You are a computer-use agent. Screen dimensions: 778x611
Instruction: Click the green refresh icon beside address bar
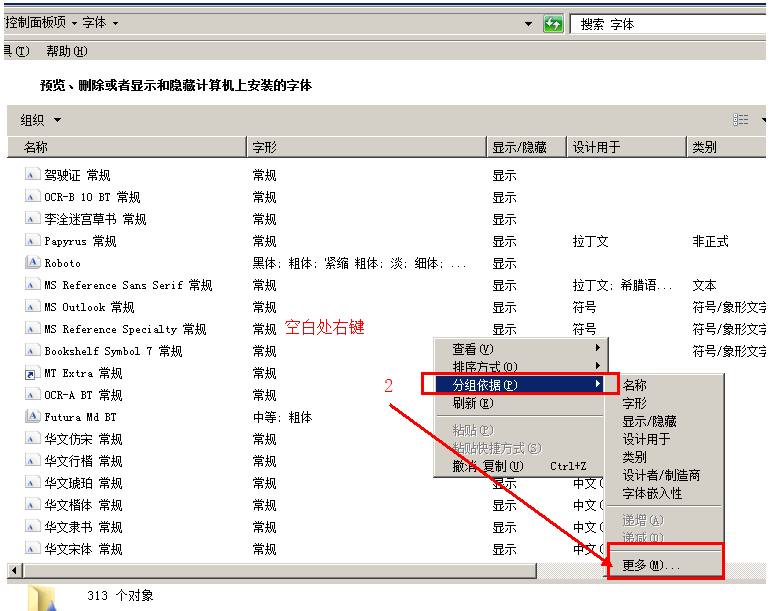coord(553,24)
